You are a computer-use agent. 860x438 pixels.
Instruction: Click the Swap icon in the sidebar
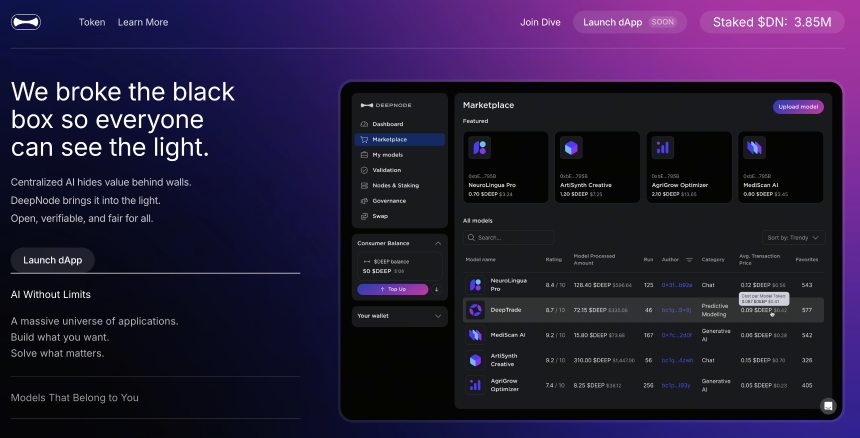(x=364, y=217)
